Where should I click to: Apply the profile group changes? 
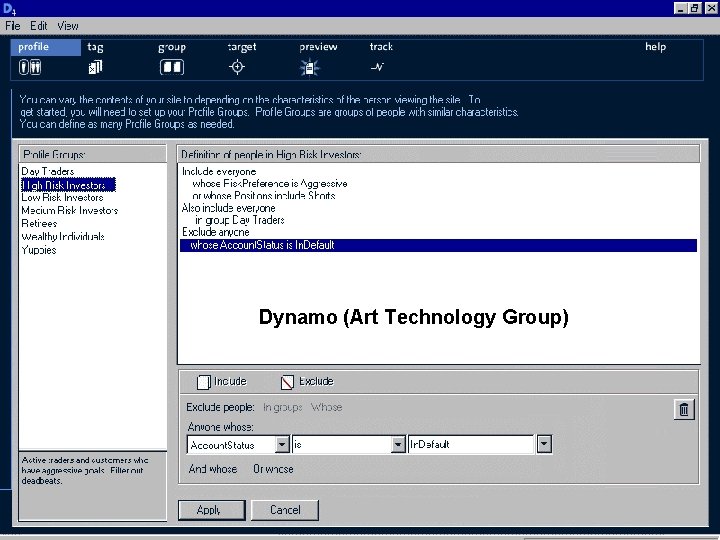click(x=212, y=510)
